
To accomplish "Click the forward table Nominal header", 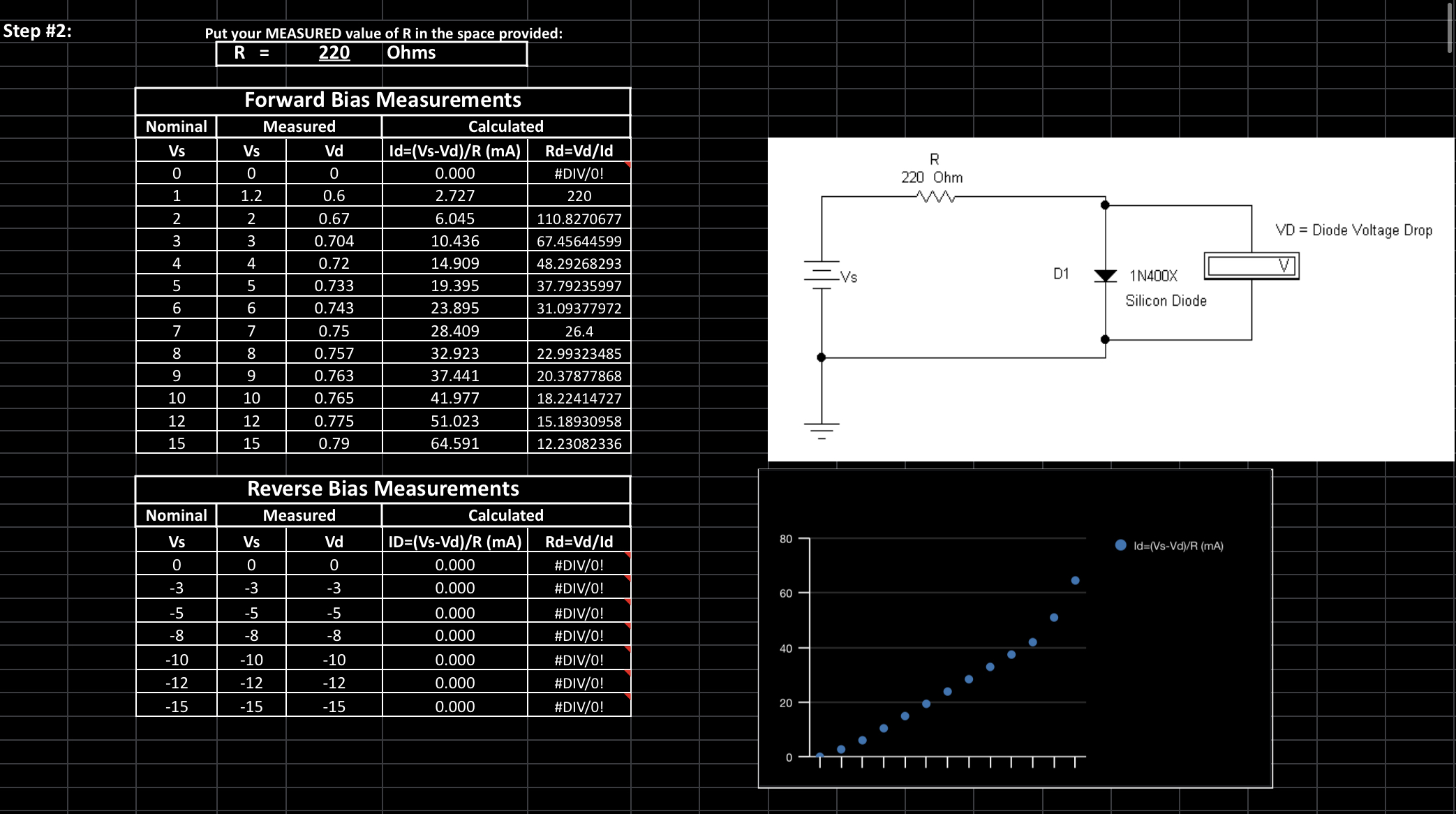I will point(177,126).
